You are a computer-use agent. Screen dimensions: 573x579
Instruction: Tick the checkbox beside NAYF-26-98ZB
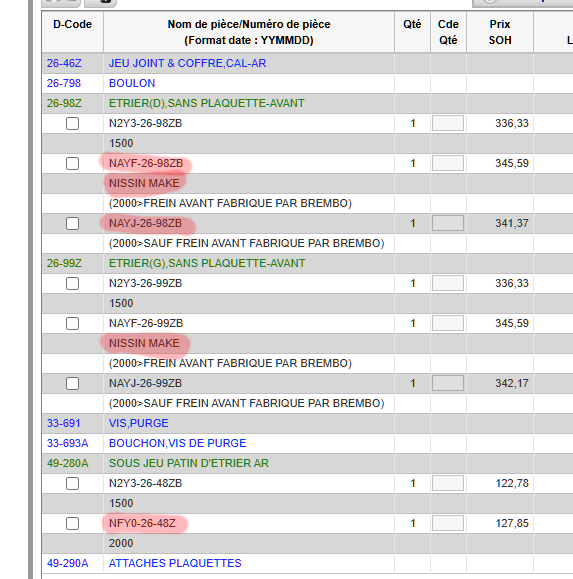pyautogui.click(x=72, y=163)
